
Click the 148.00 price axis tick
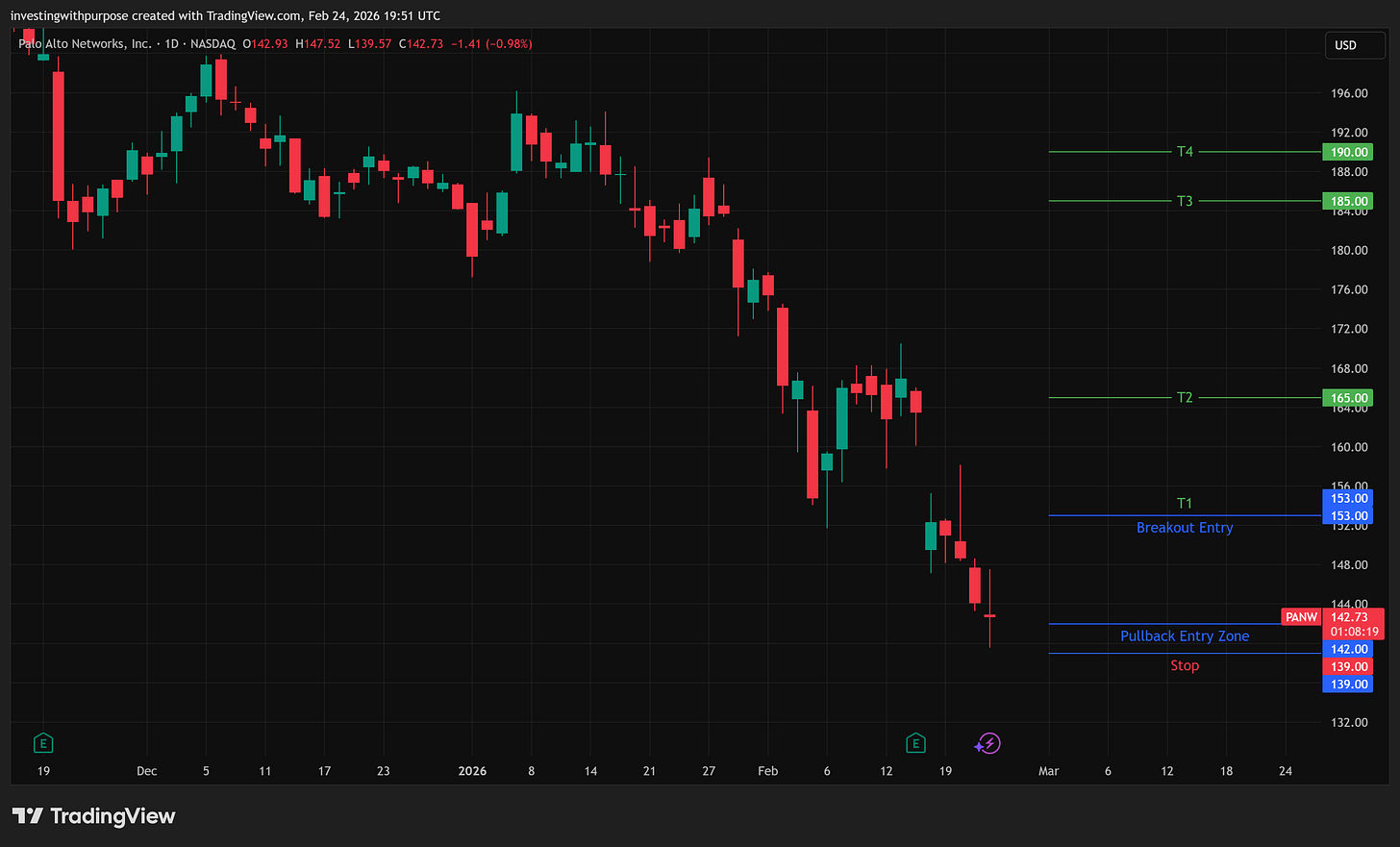[x=1349, y=564]
